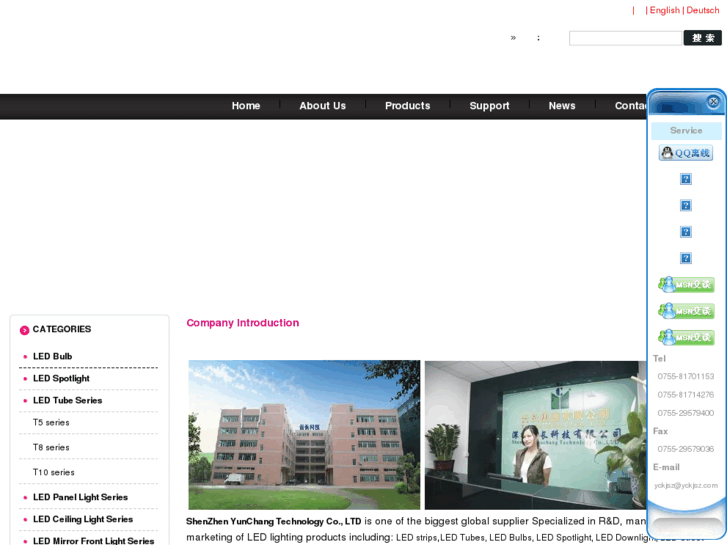Viewport: 727px width, 545px height.
Task: Switch language to Deutsch
Action: [702, 10]
